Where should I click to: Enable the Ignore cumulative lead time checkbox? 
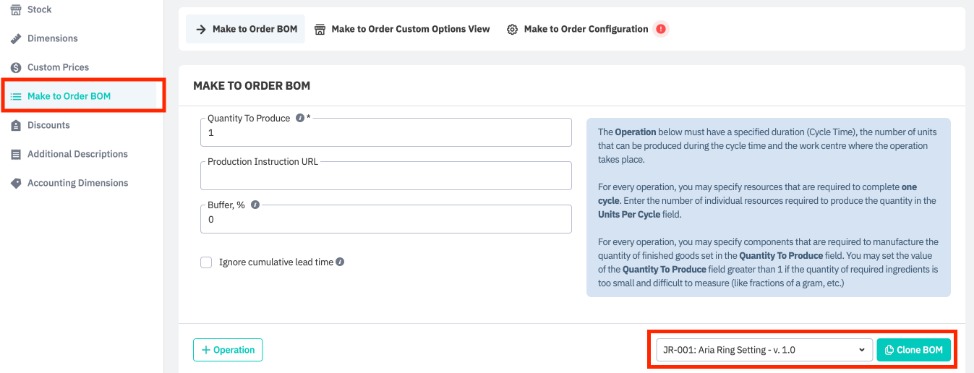pyautogui.click(x=206, y=262)
